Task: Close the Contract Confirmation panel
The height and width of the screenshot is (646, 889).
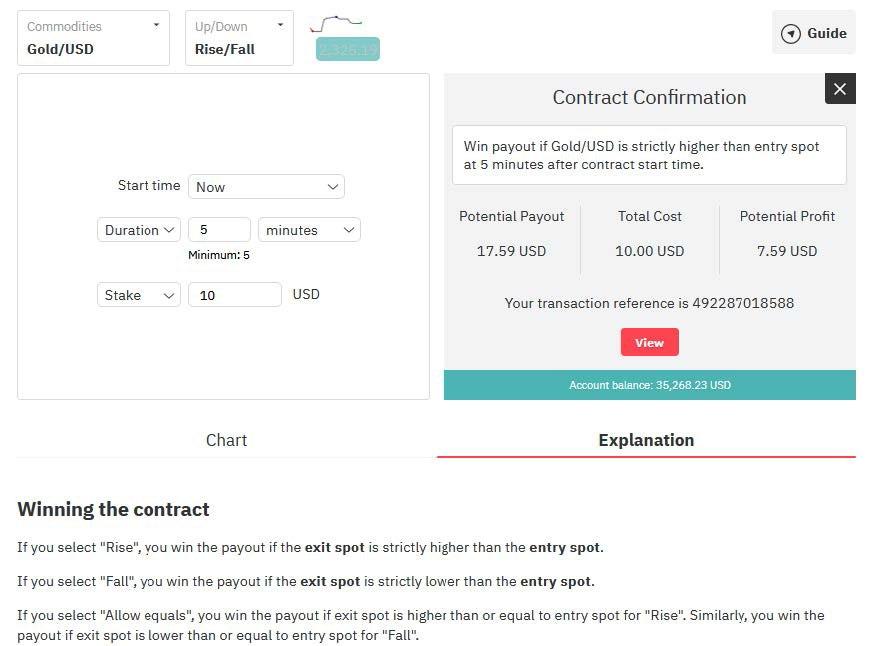Action: pos(840,89)
